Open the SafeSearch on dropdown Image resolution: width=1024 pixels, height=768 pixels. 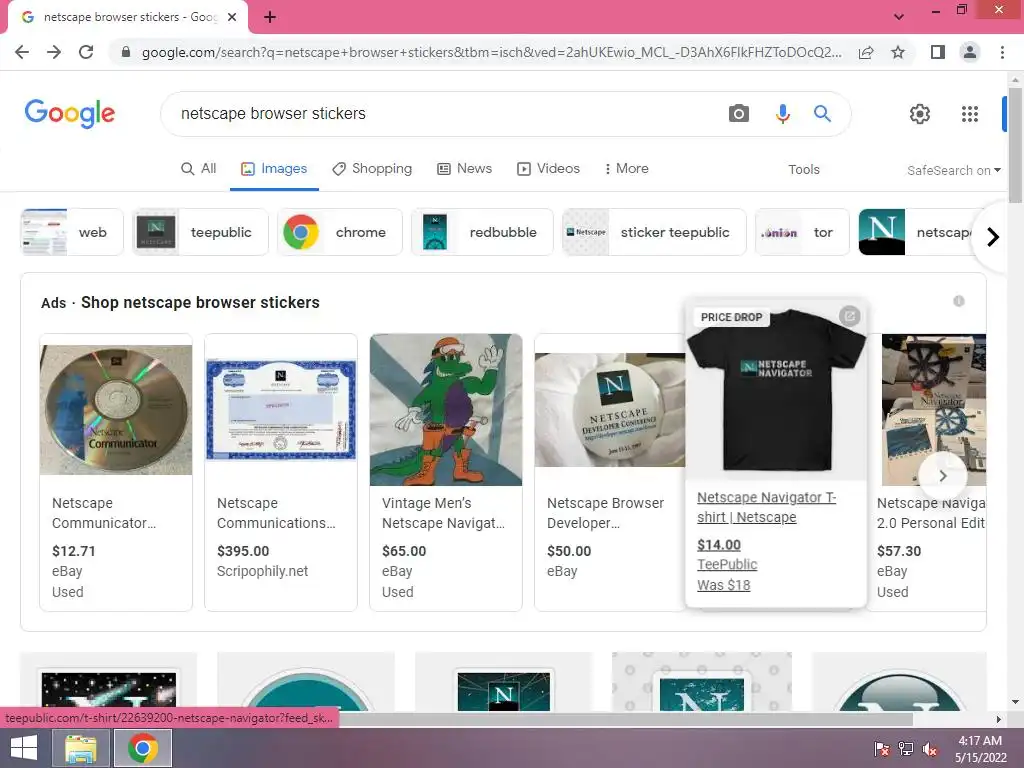(953, 170)
